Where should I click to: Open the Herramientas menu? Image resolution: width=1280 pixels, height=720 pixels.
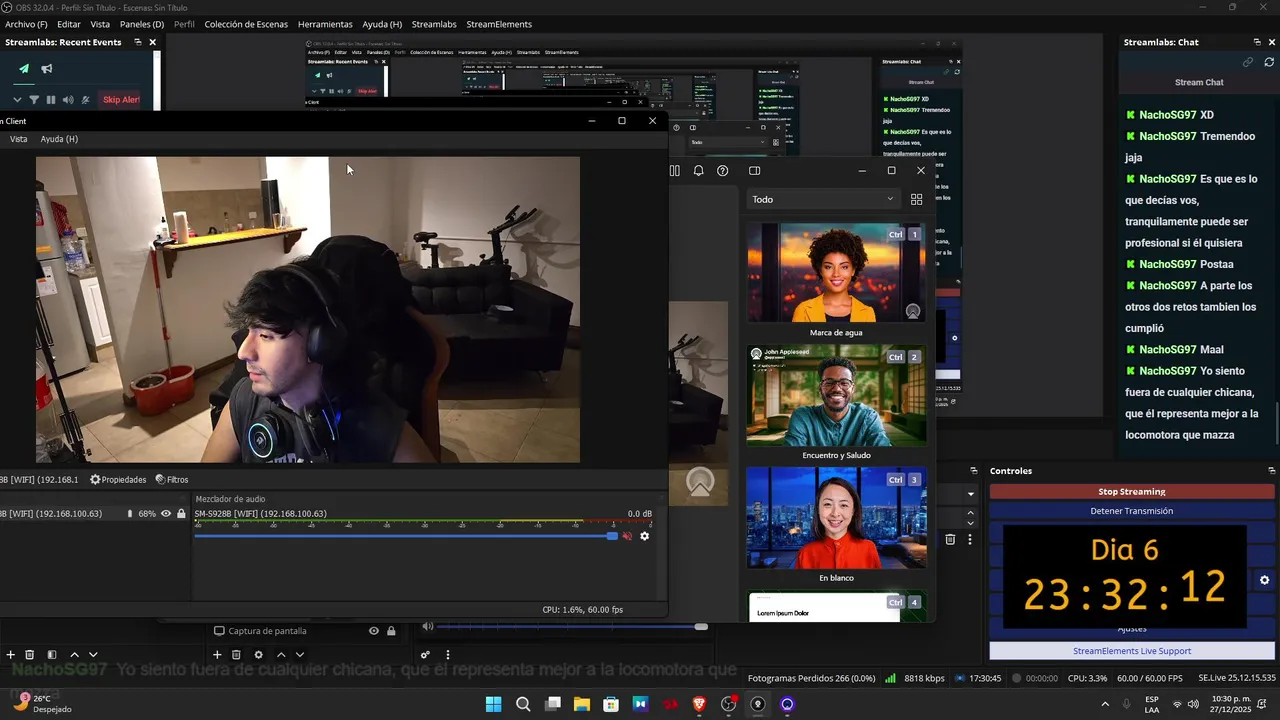pos(325,24)
